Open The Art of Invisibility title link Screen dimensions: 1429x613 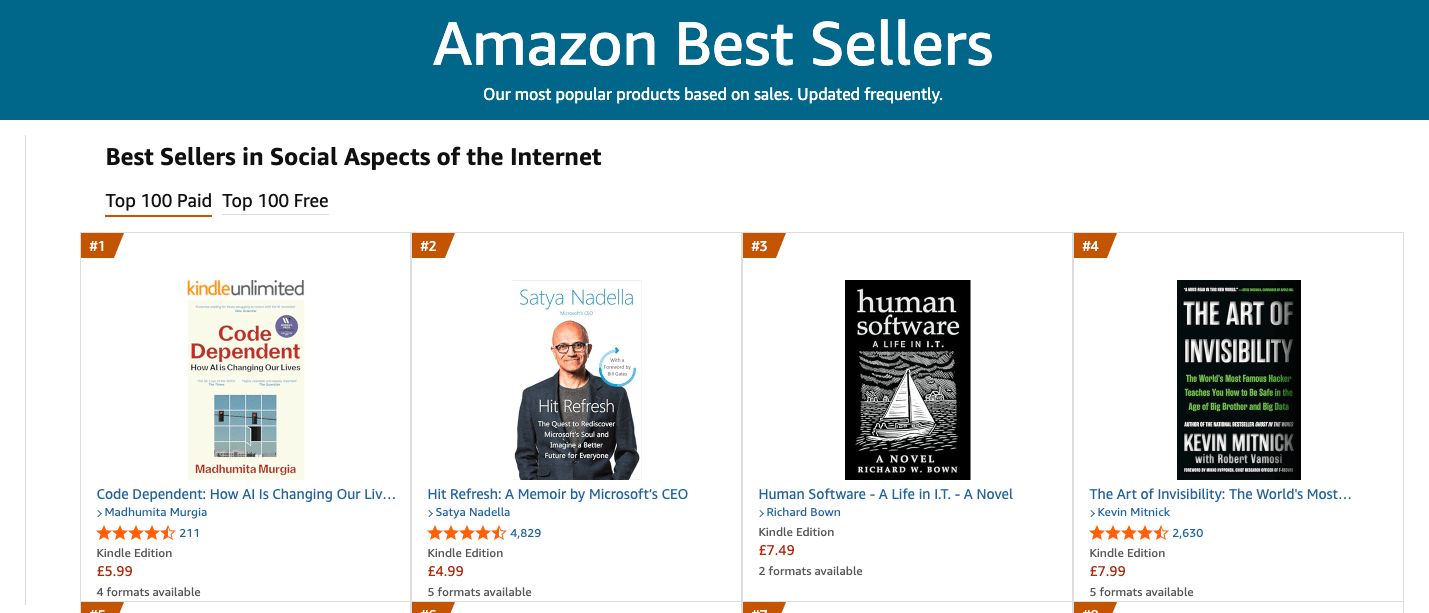tap(1220, 494)
